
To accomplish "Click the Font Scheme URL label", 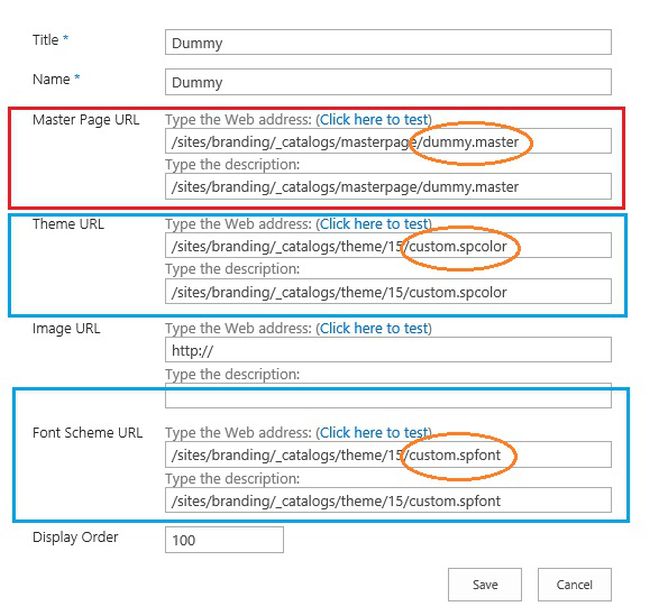I will 87,433.
